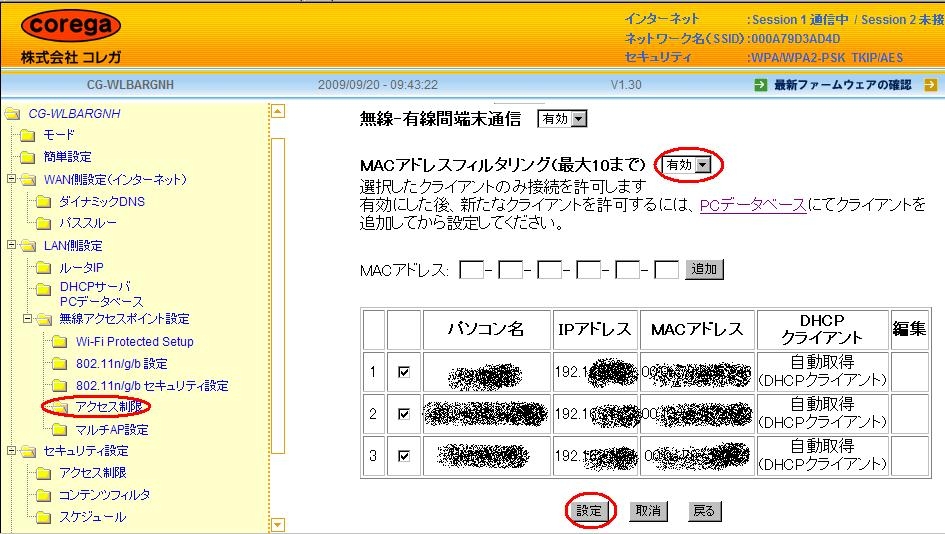Click the IPアドレス column header
The width and height of the screenshot is (945, 534).
(x=595, y=329)
